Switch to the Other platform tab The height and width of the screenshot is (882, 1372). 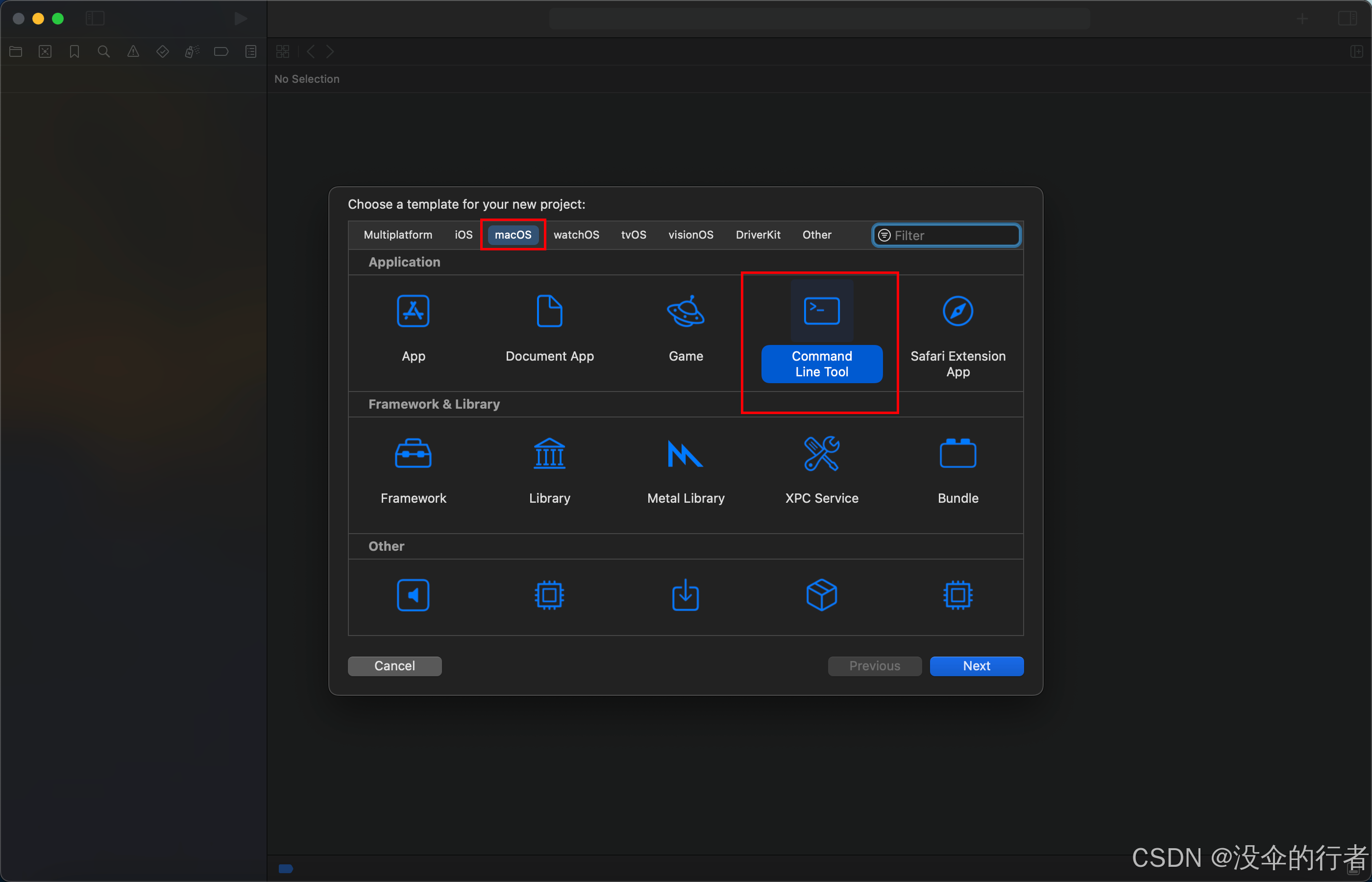tap(816, 235)
